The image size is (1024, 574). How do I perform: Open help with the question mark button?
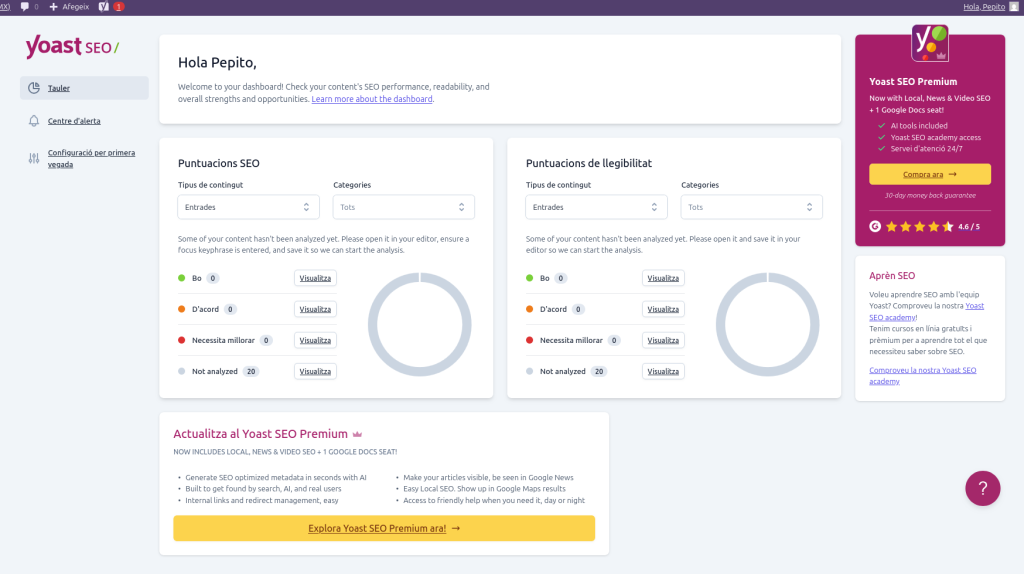[982, 488]
